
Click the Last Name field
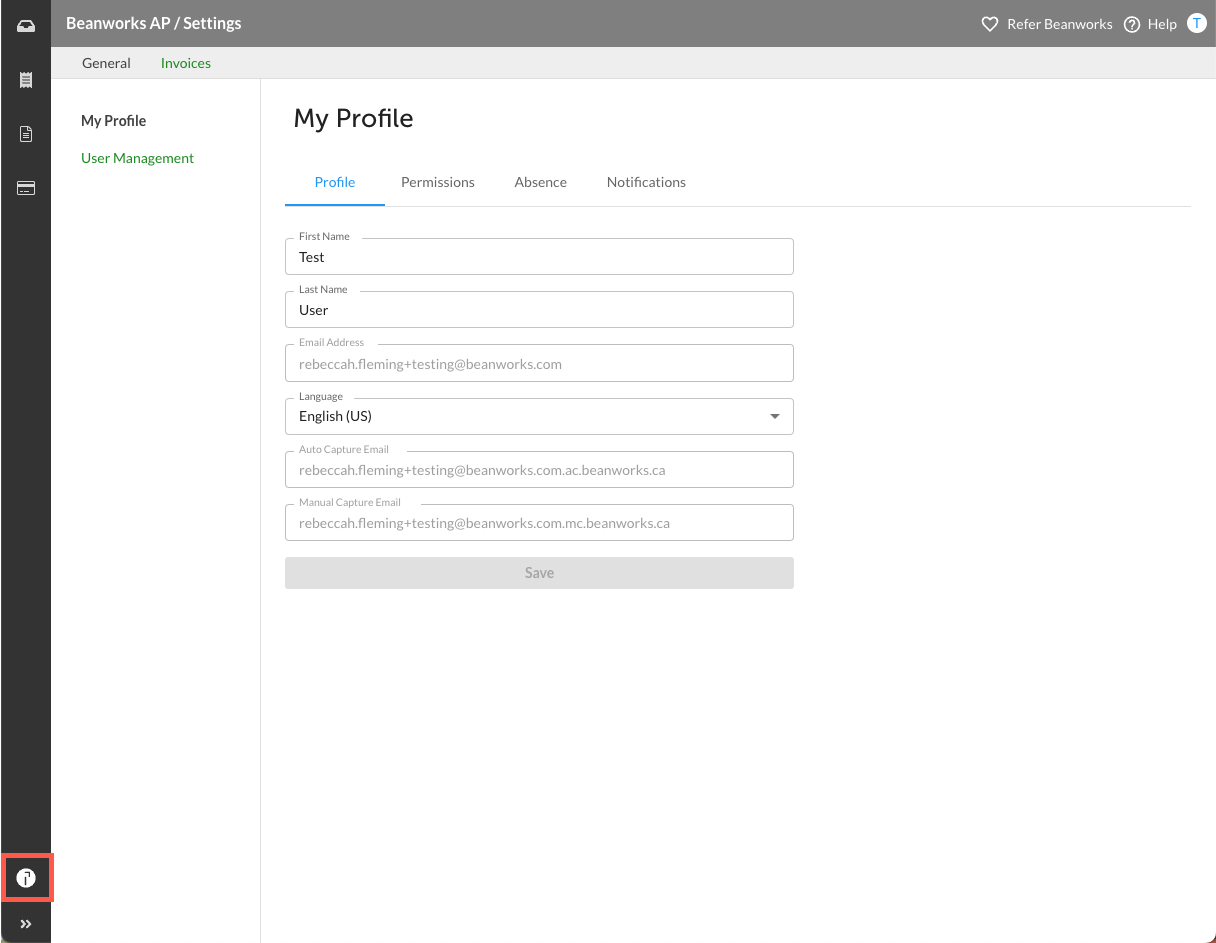coord(539,310)
